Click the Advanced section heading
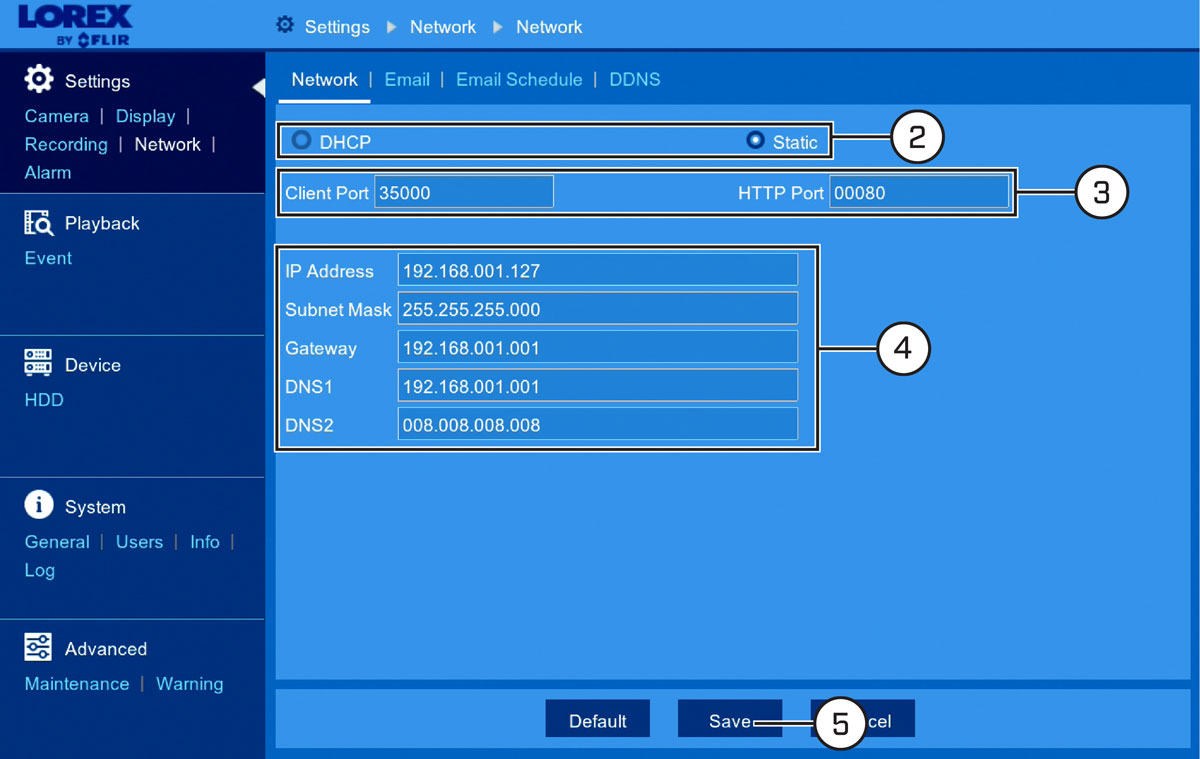The image size is (1200, 759). (x=106, y=649)
